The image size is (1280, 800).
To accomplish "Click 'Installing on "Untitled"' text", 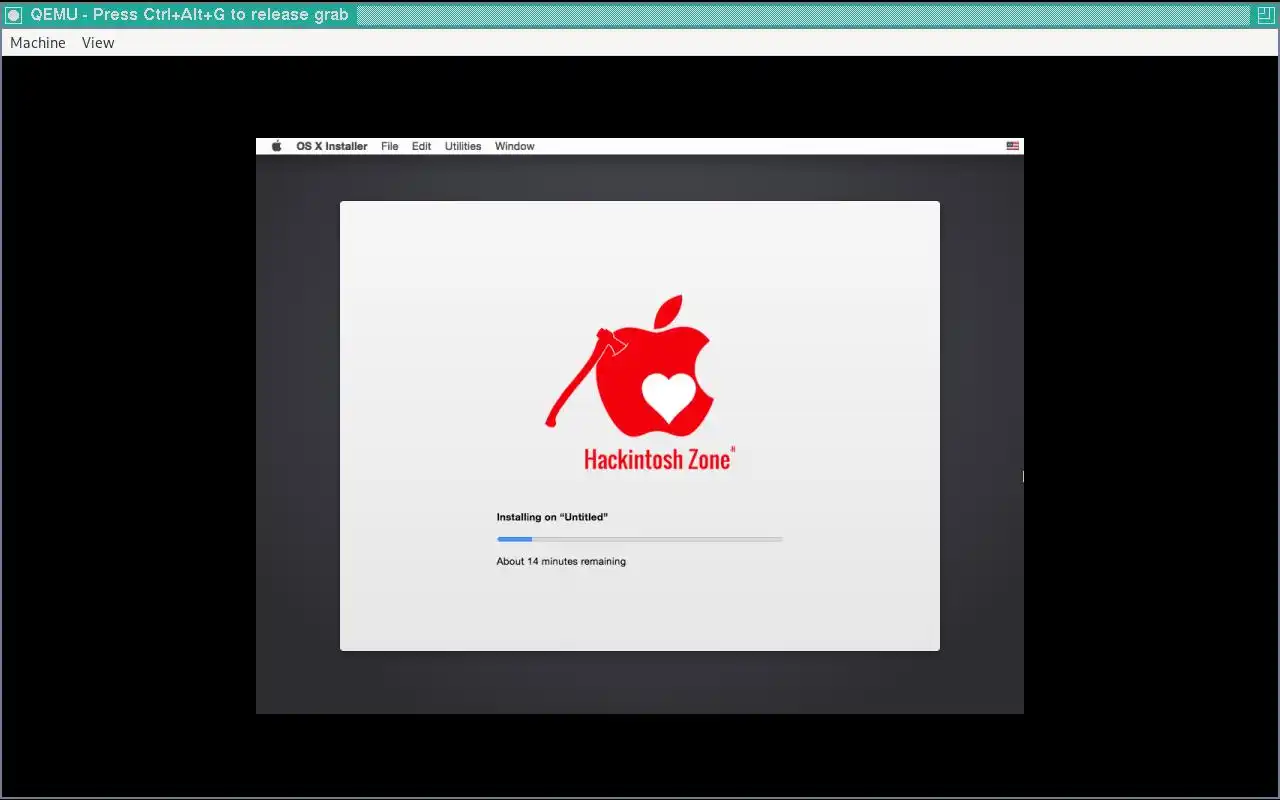I will click(x=552, y=517).
